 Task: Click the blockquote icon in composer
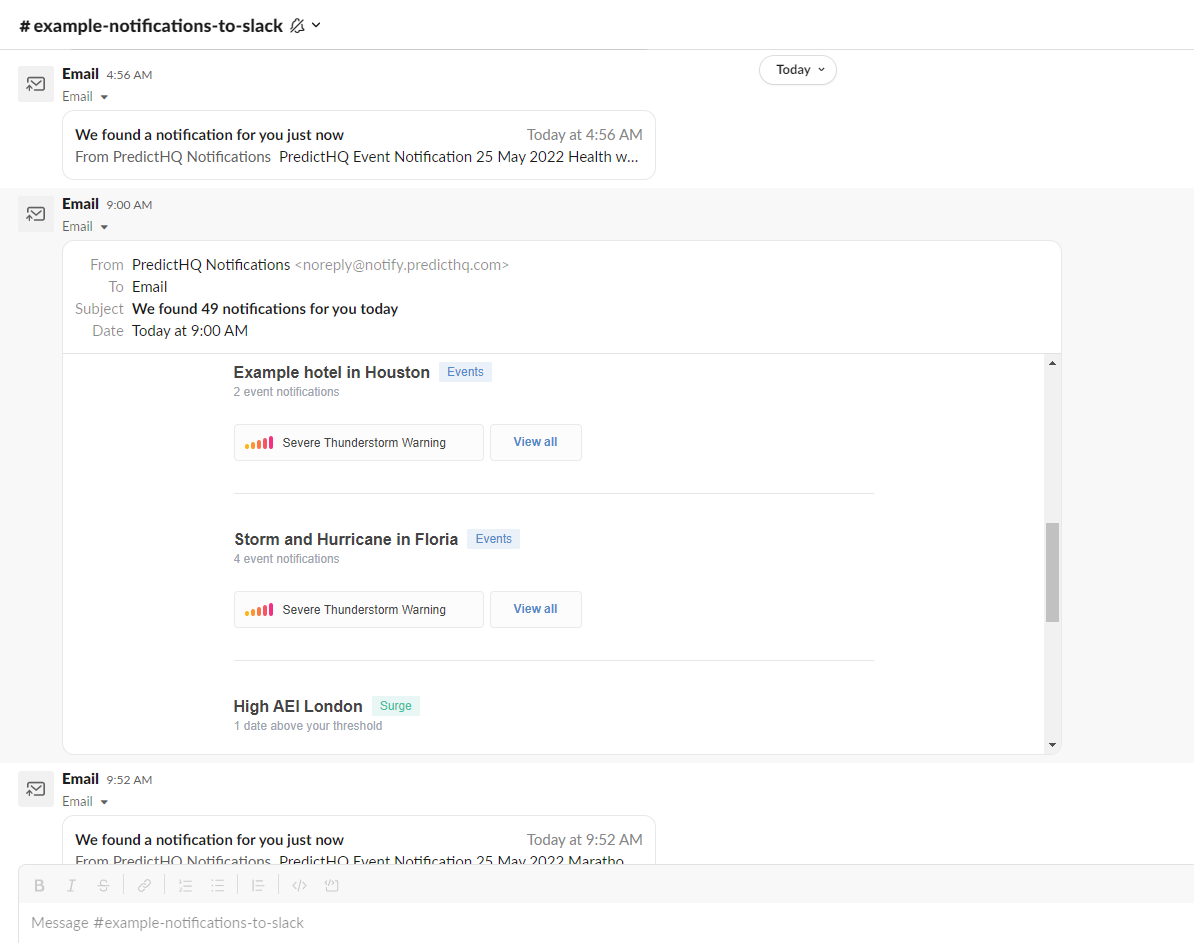[x=257, y=885]
